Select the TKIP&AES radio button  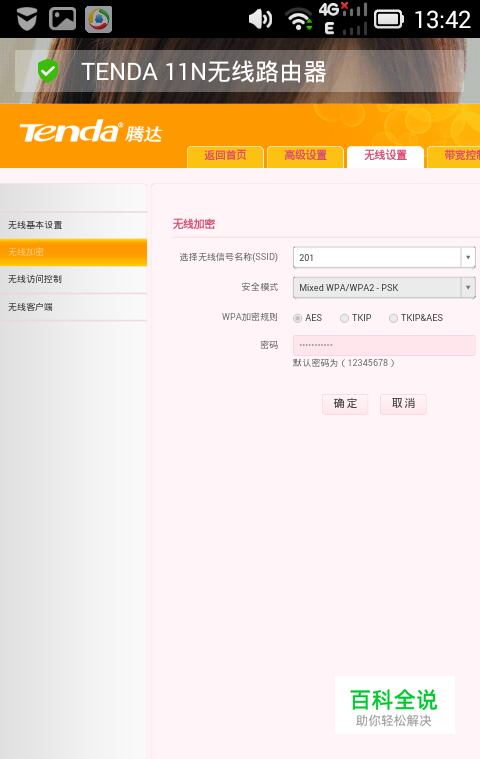393,318
